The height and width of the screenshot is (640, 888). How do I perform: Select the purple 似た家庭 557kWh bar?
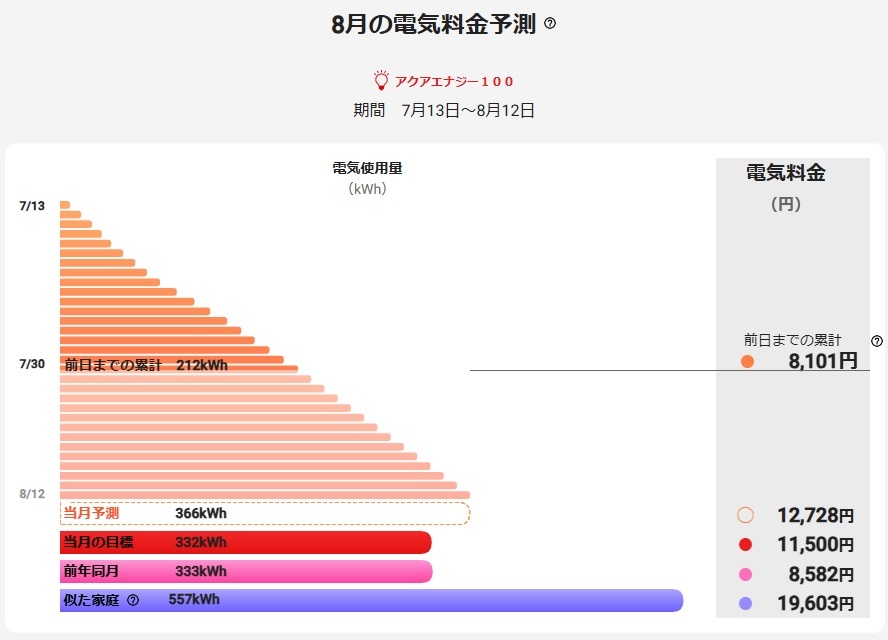coord(370,600)
